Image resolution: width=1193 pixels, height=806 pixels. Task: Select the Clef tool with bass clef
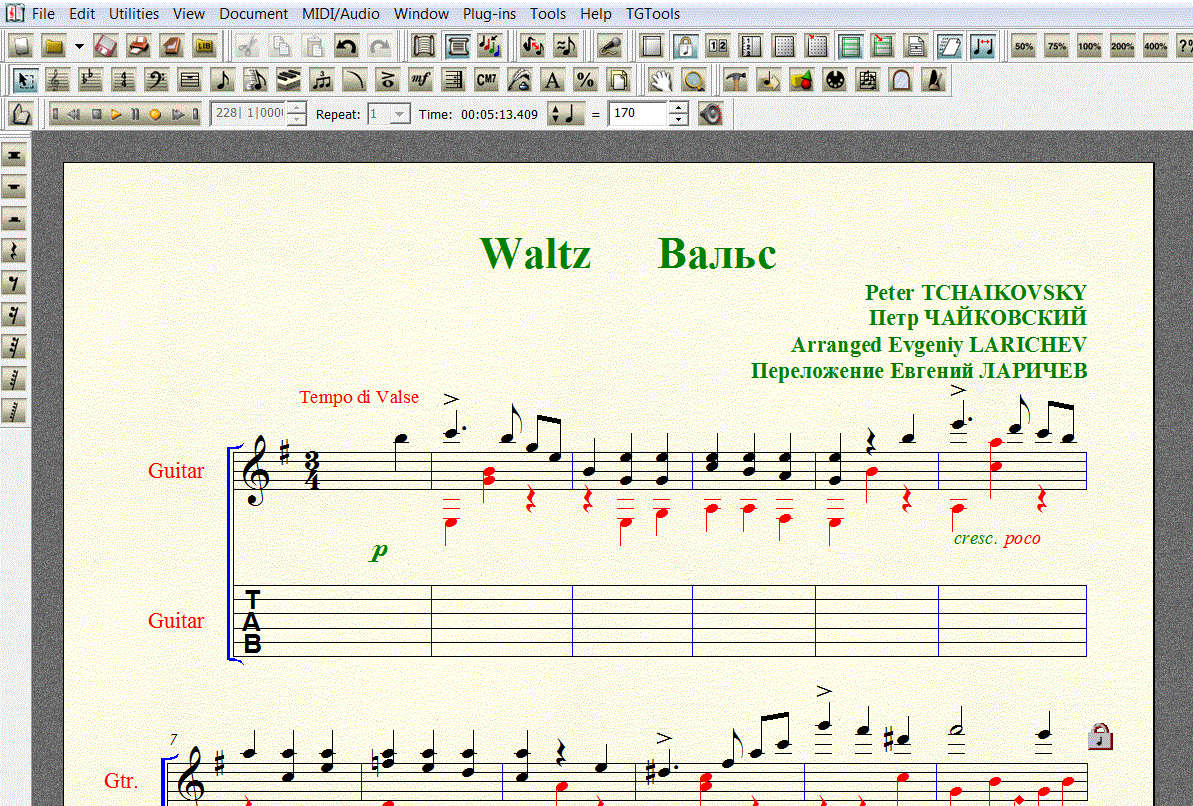point(156,80)
